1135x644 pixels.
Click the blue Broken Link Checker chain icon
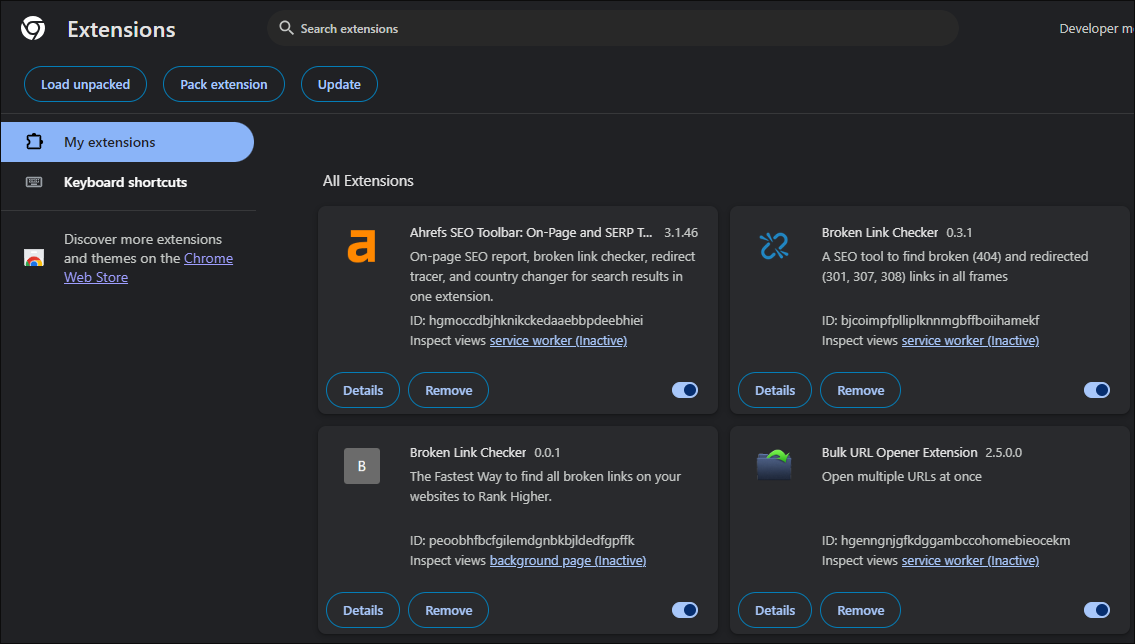pyautogui.click(x=773, y=245)
